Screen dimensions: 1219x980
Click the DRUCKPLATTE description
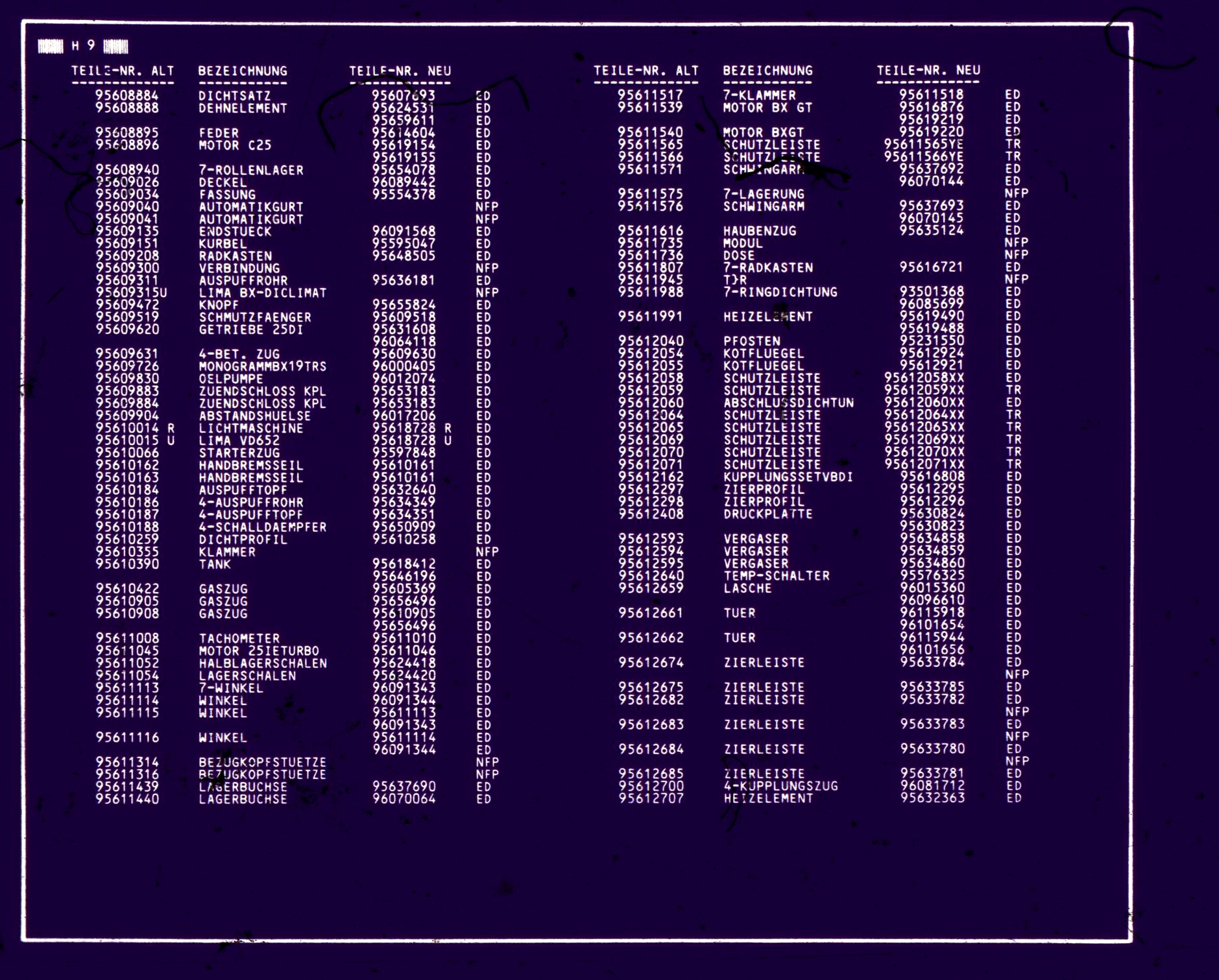click(768, 514)
